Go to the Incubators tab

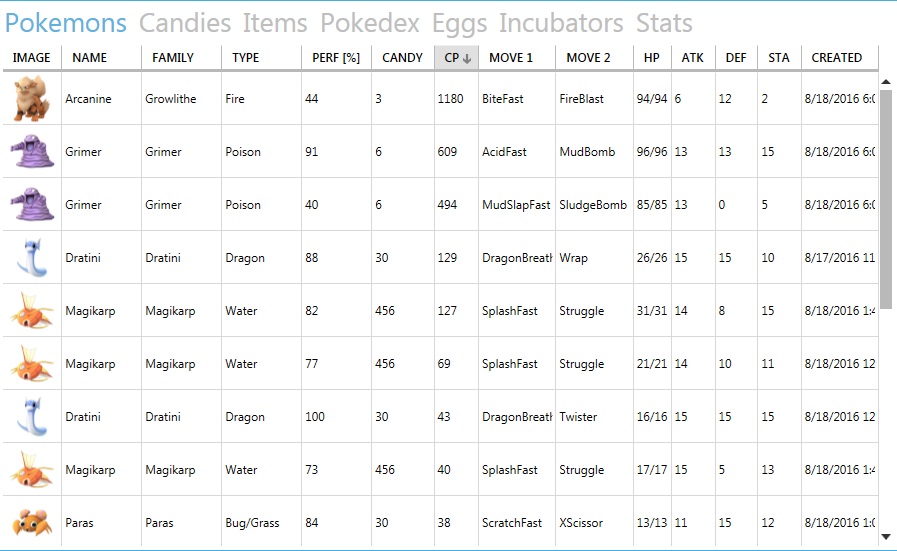click(561, 23)
